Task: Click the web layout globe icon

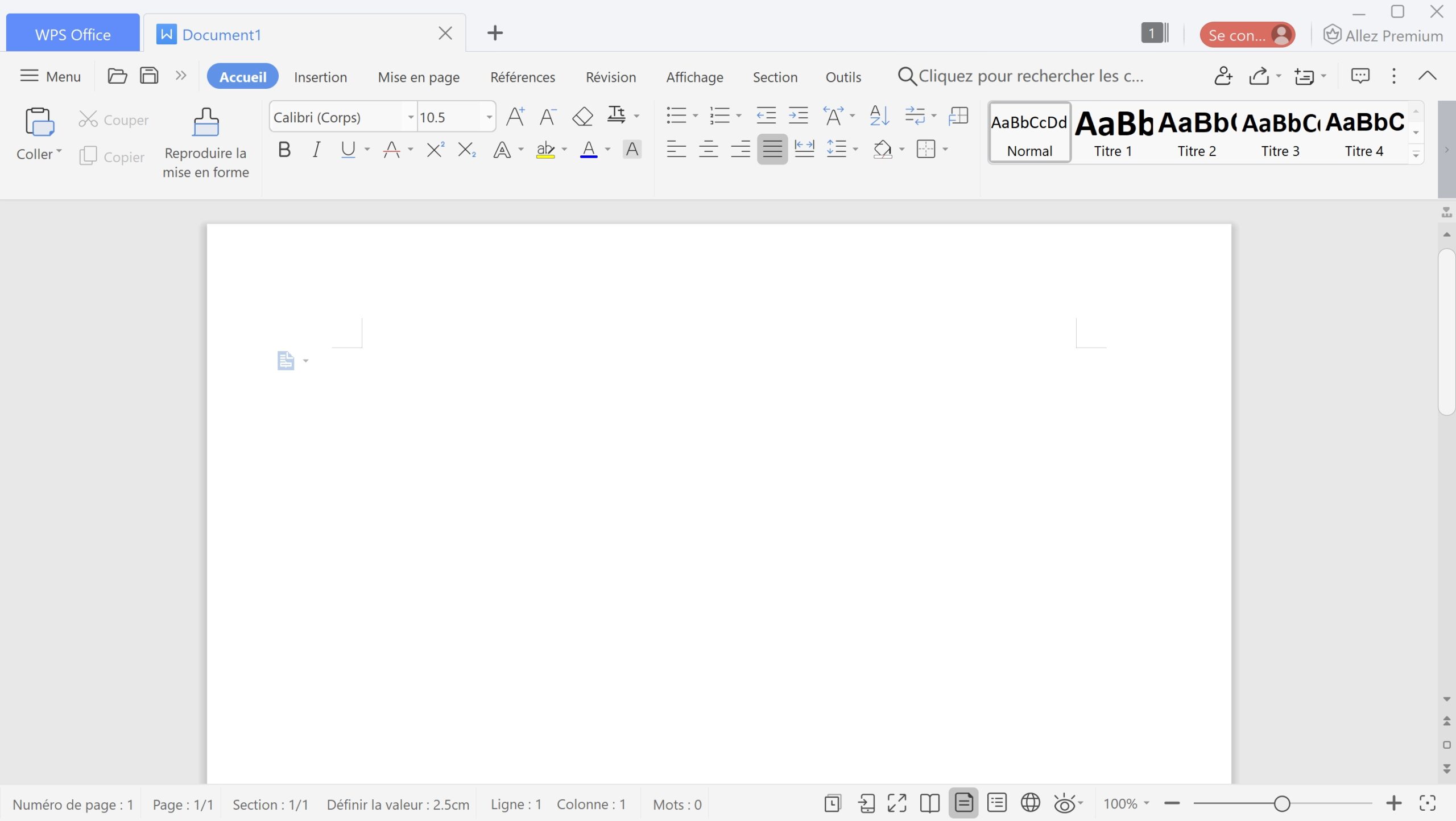Action: (1030, 803)
